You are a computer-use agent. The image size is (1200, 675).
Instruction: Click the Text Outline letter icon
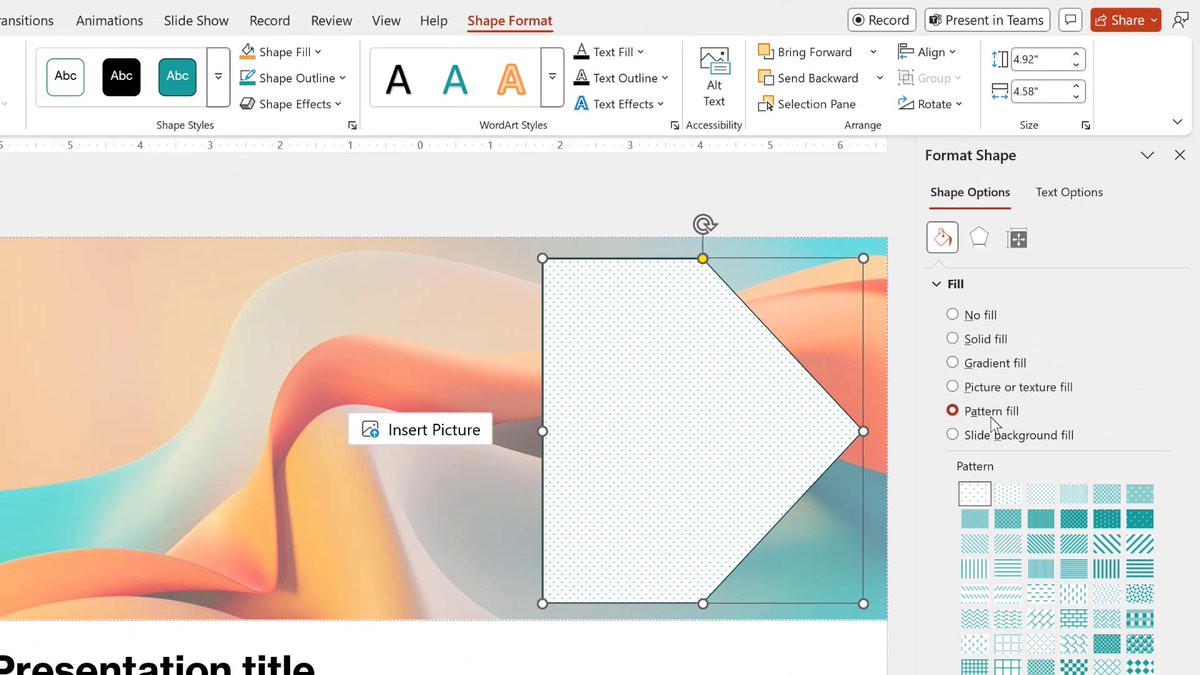(x=581, y=78)
